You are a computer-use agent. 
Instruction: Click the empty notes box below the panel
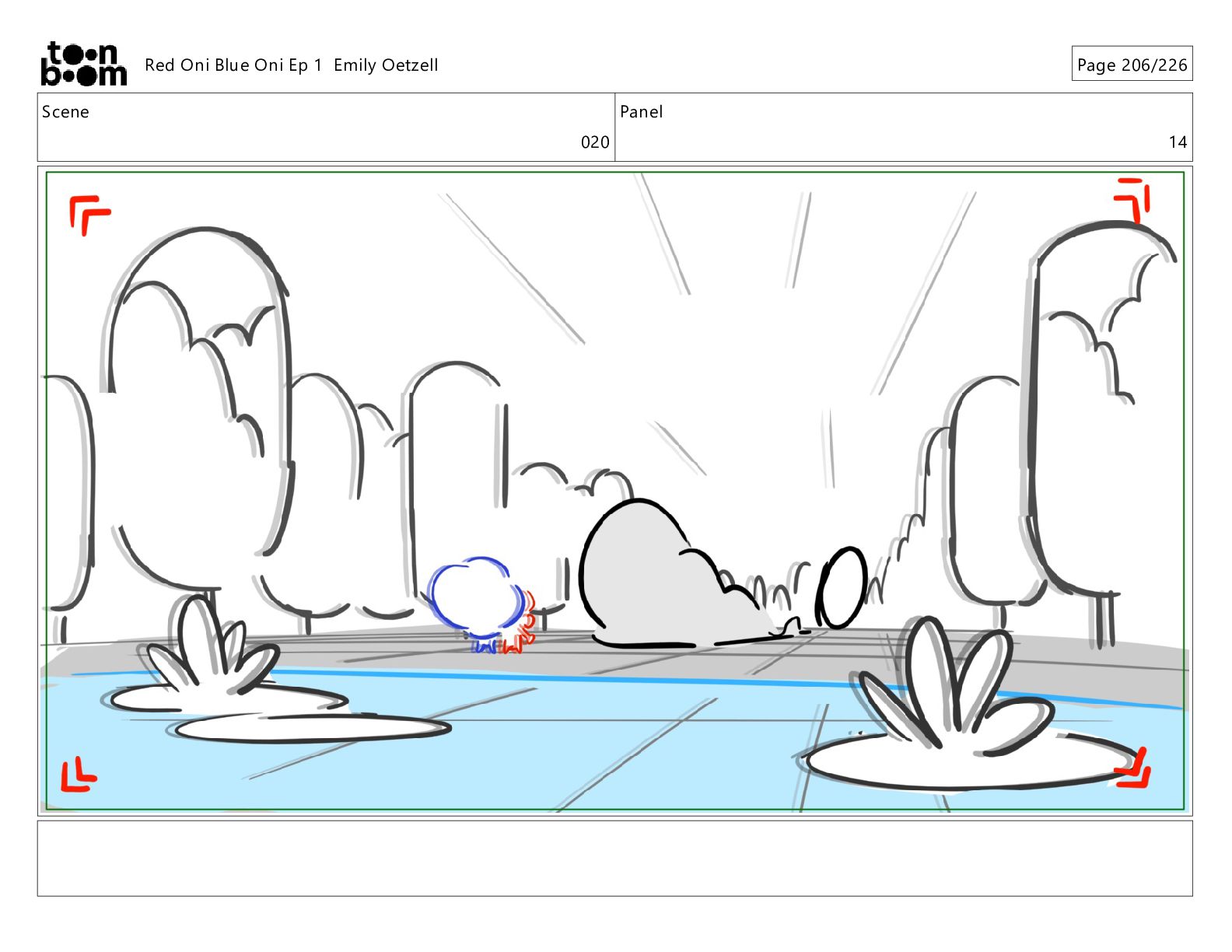[614, 858]
